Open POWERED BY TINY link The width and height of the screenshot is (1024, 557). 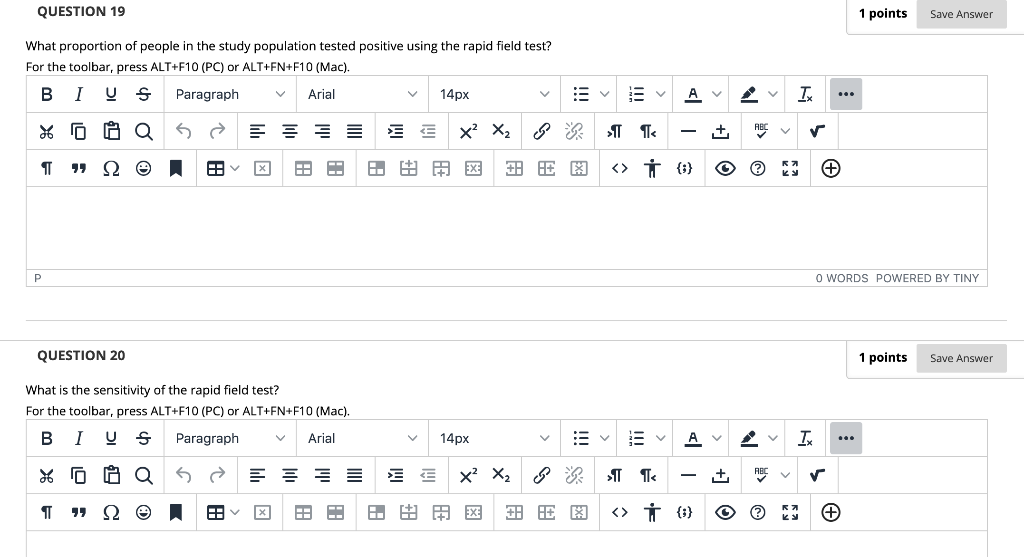tap(927, 278)
